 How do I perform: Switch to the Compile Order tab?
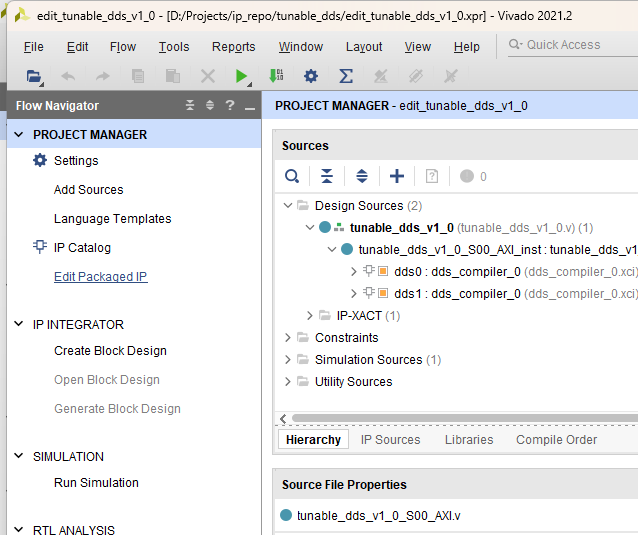[556, 439]
